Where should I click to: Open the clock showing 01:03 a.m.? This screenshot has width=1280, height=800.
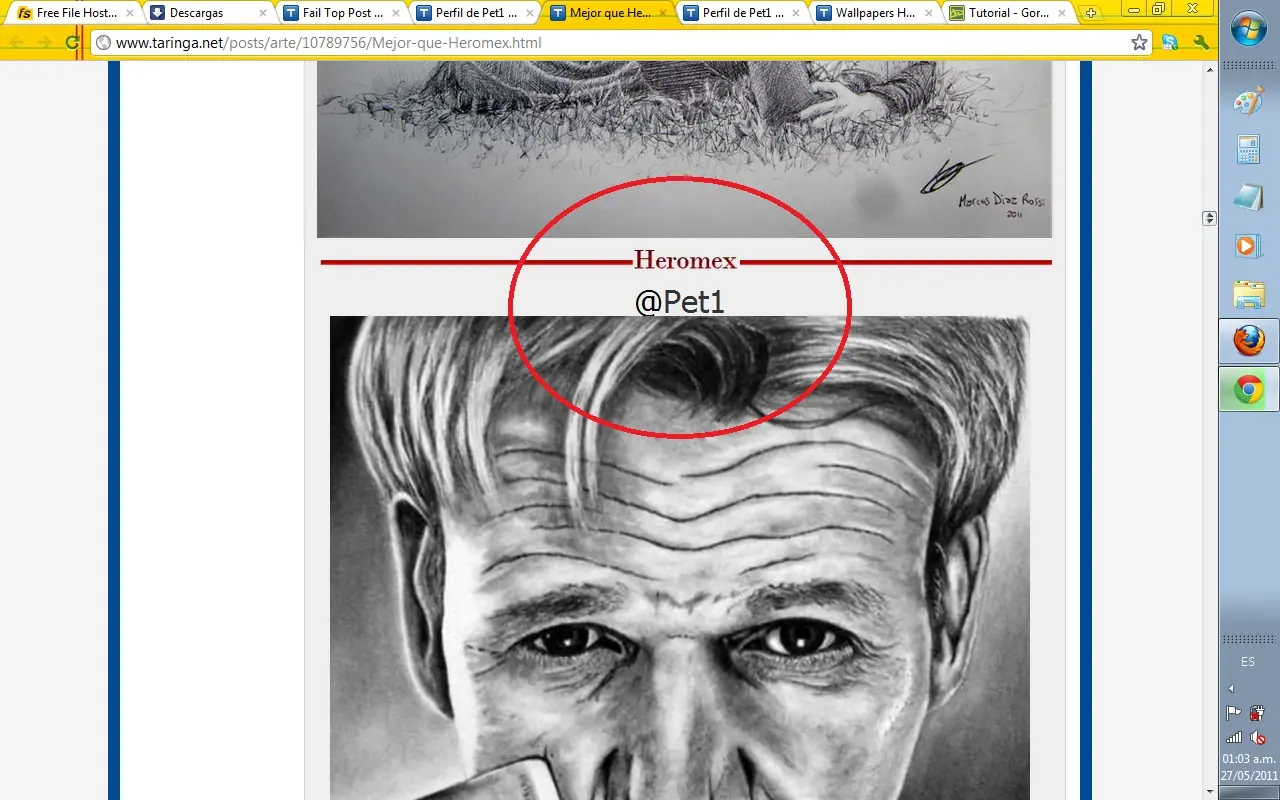(x=1248, y=759)
